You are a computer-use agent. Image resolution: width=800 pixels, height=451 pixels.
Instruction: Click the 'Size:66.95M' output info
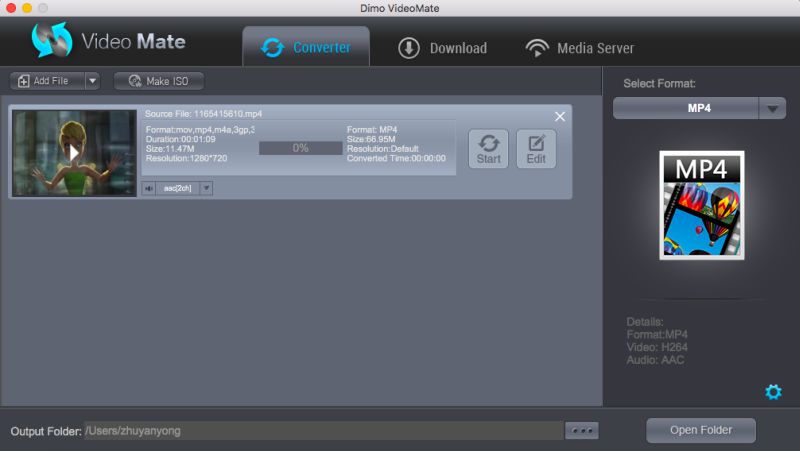point(371,139)
